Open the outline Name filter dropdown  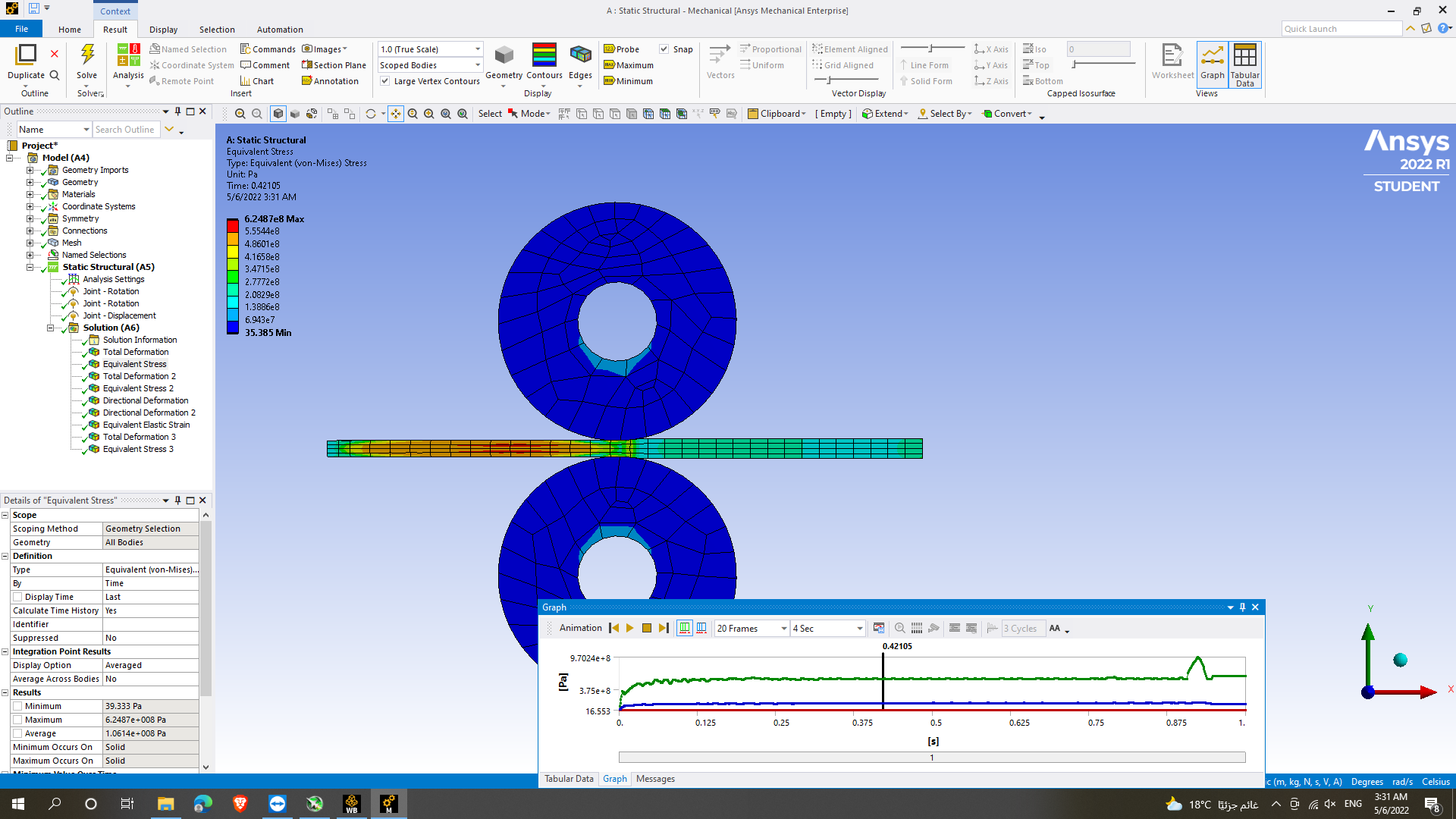[54, 130]
